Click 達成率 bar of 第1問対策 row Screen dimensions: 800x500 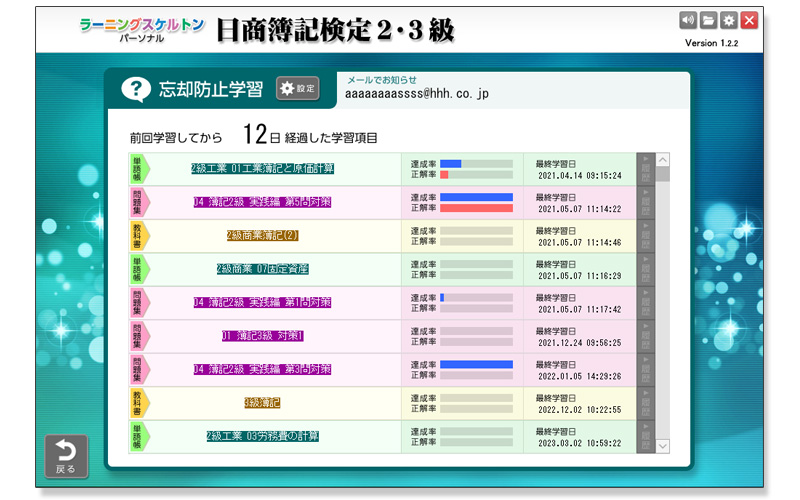pyautogui.click(x=477, y=297)
